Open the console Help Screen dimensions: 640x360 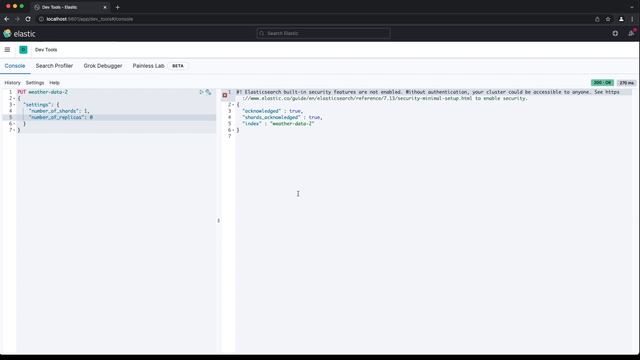coord(54,83)
